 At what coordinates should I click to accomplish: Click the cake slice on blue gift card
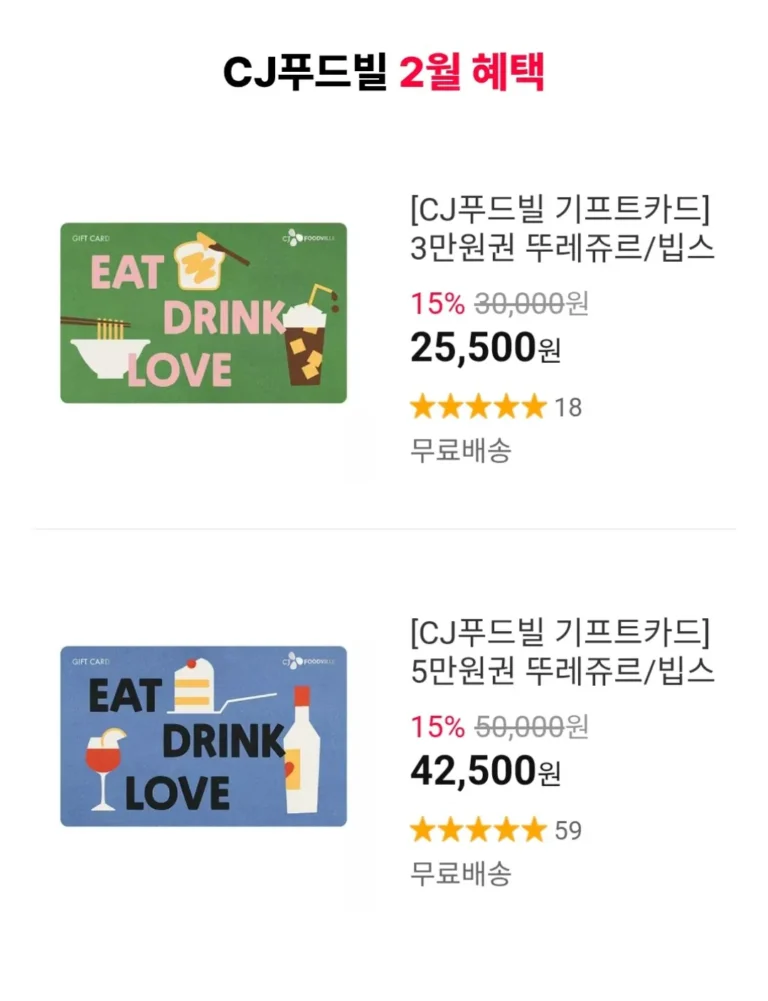click(193, 687)
